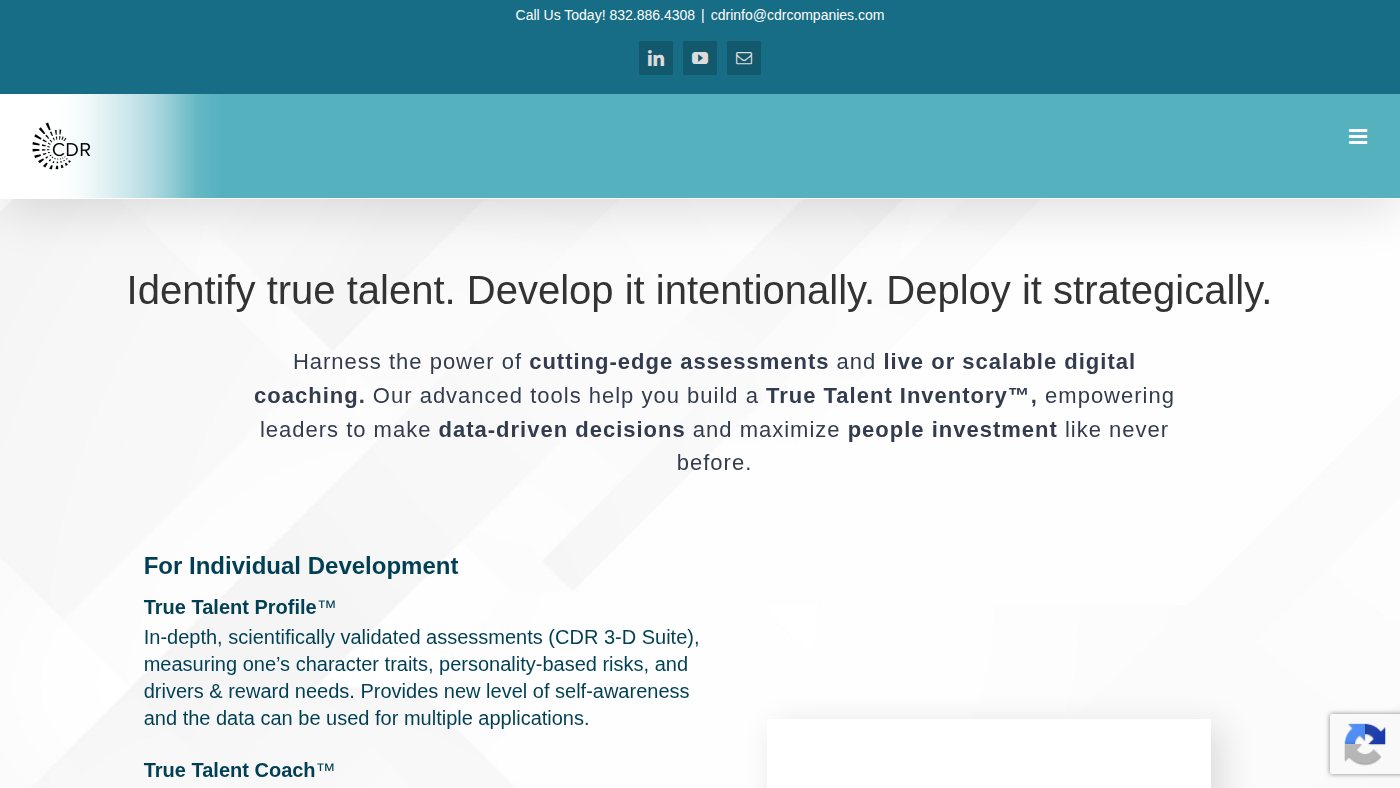Screen dimensions: 1400x788
Task: Click the cdrinfo@cdrcompanies.com email link
Action: pyautogui.click(x=797, y=15)
